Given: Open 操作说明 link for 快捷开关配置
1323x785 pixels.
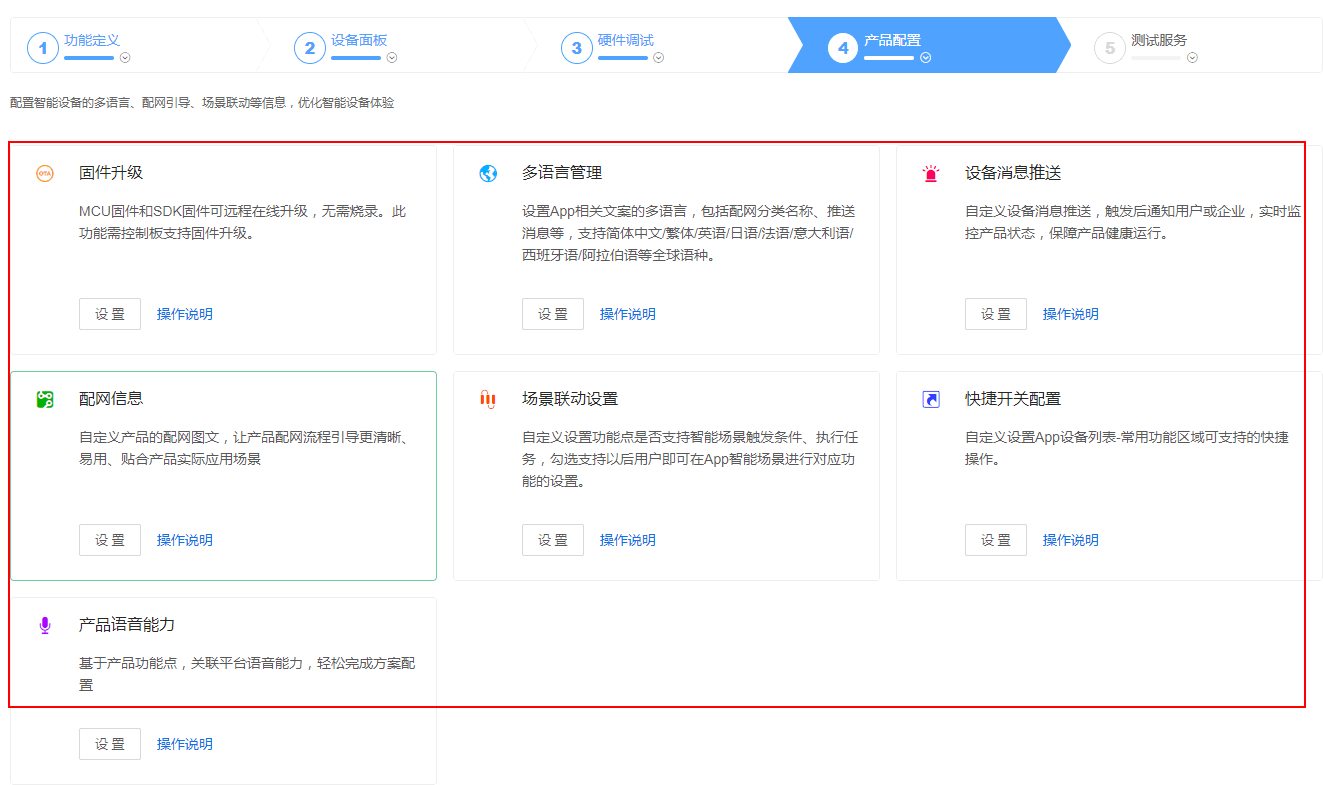Looking at the screenshot, I should pos(1071,540).
